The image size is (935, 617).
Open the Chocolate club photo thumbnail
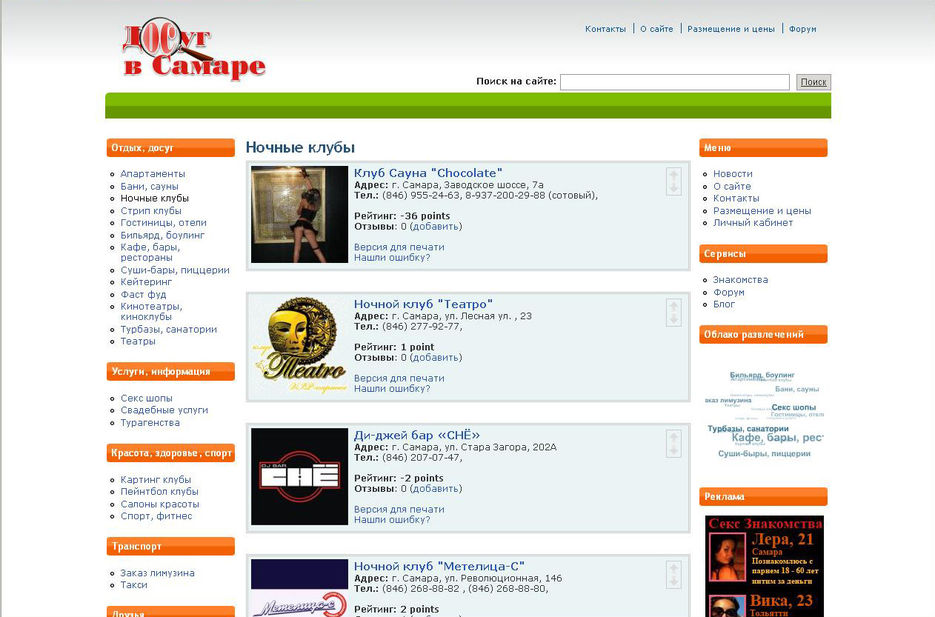(299, 215)
